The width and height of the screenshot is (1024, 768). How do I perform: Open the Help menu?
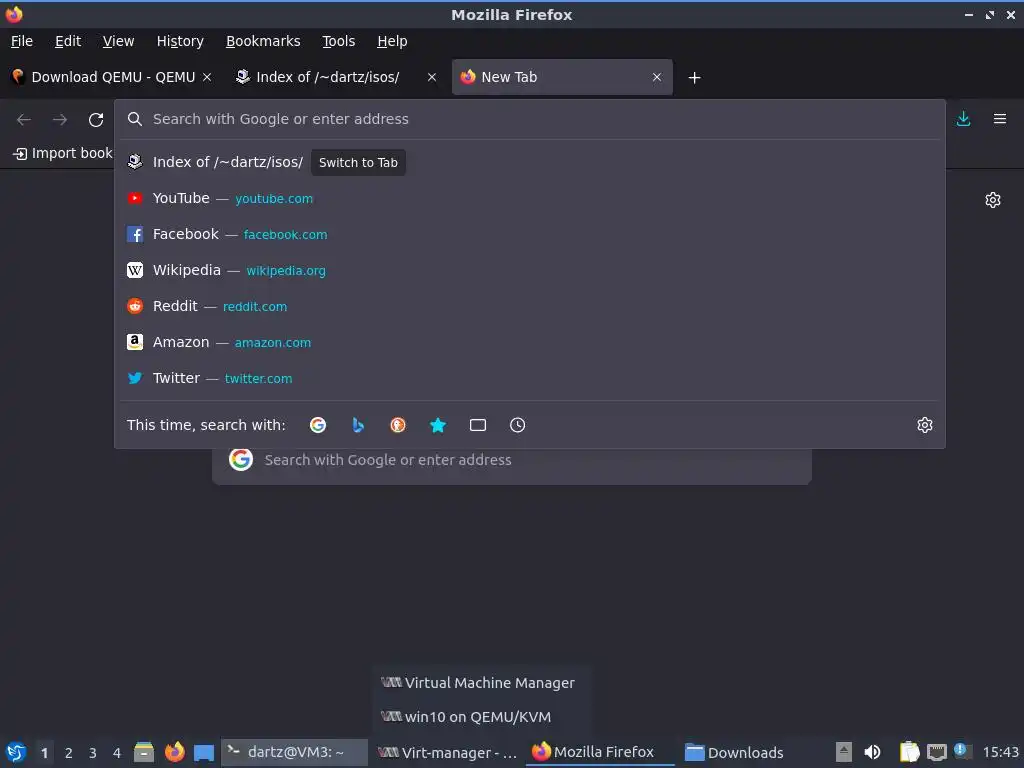coord(392,41)
